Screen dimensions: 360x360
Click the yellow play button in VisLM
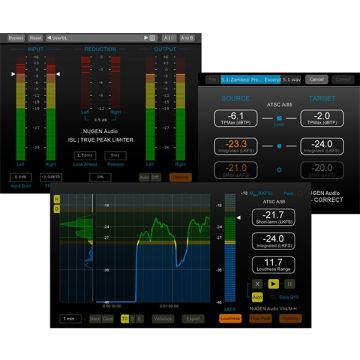[x=273, y=284]
